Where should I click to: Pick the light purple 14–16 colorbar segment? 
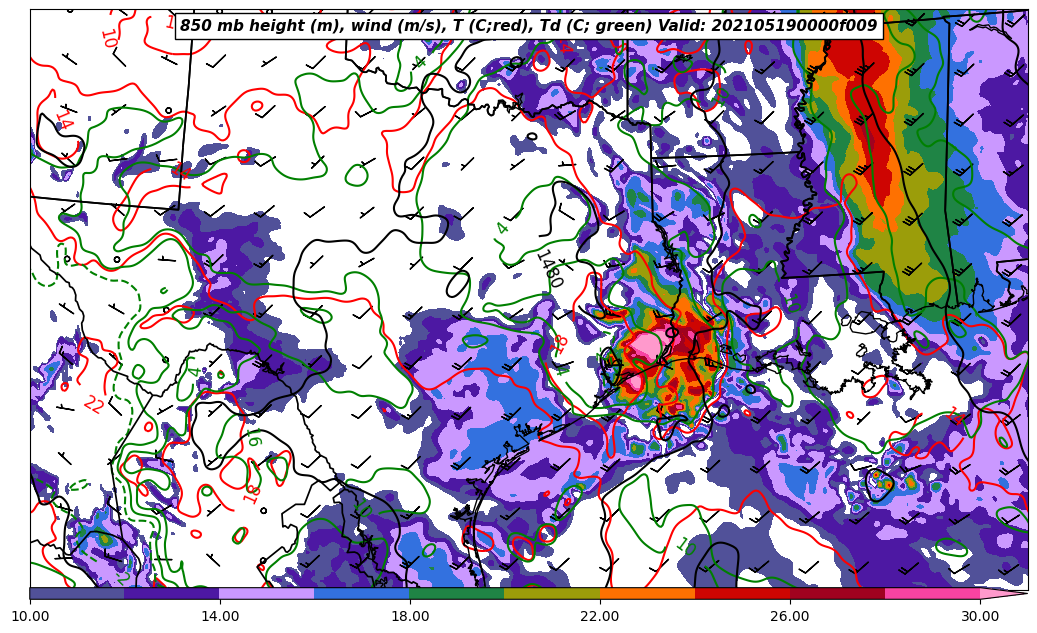click(x=266, y=593)
